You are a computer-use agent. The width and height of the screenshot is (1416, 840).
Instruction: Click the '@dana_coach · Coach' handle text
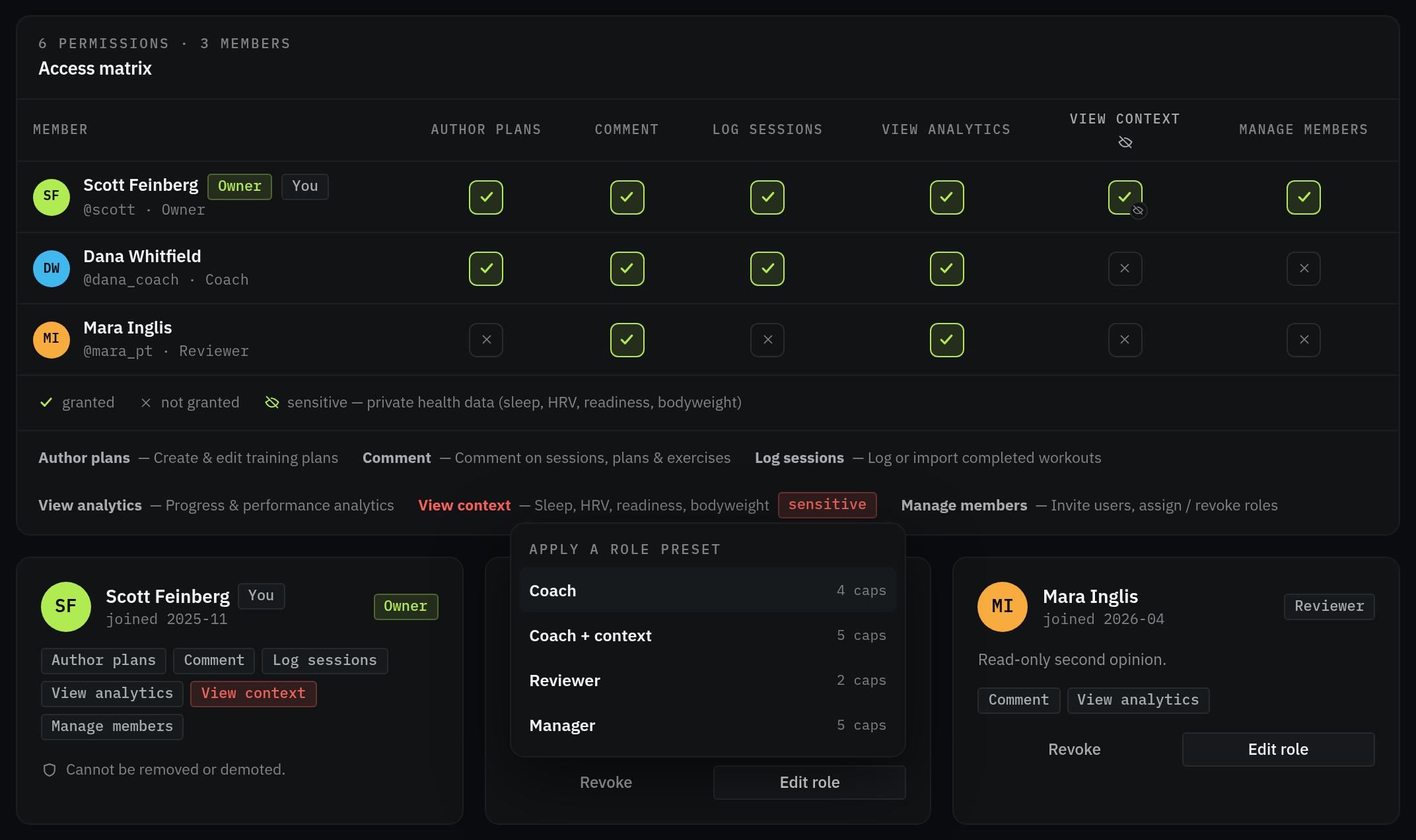[166, 280]
